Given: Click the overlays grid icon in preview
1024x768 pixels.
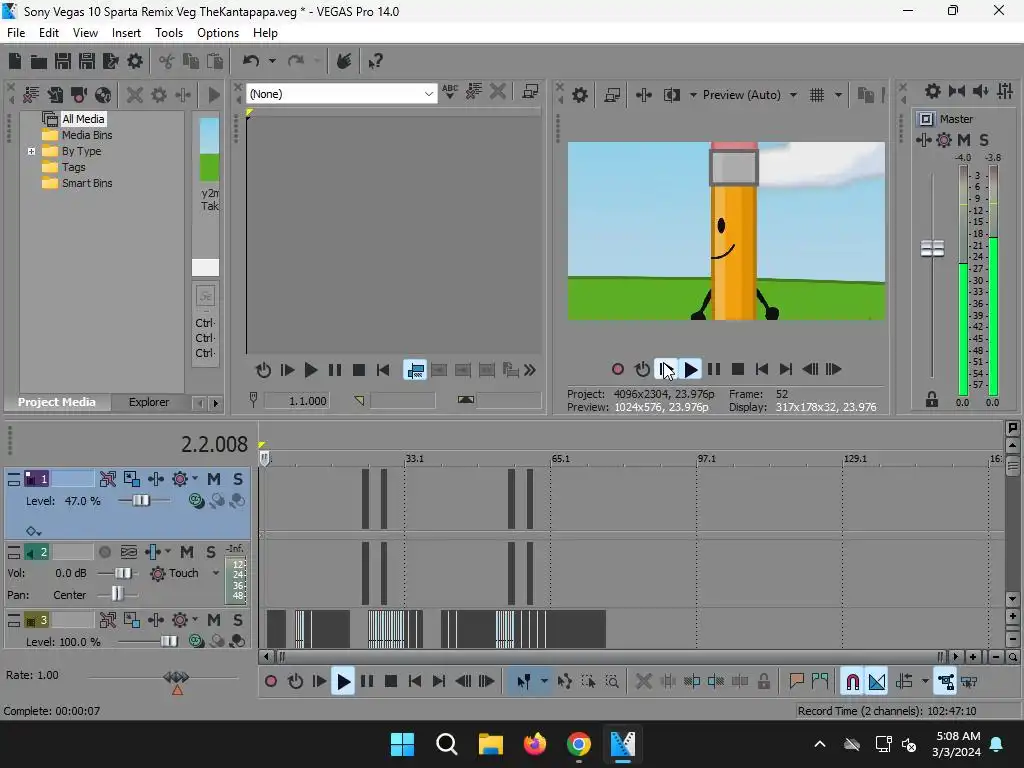Looking at the screenshot, I should [816, 95].
